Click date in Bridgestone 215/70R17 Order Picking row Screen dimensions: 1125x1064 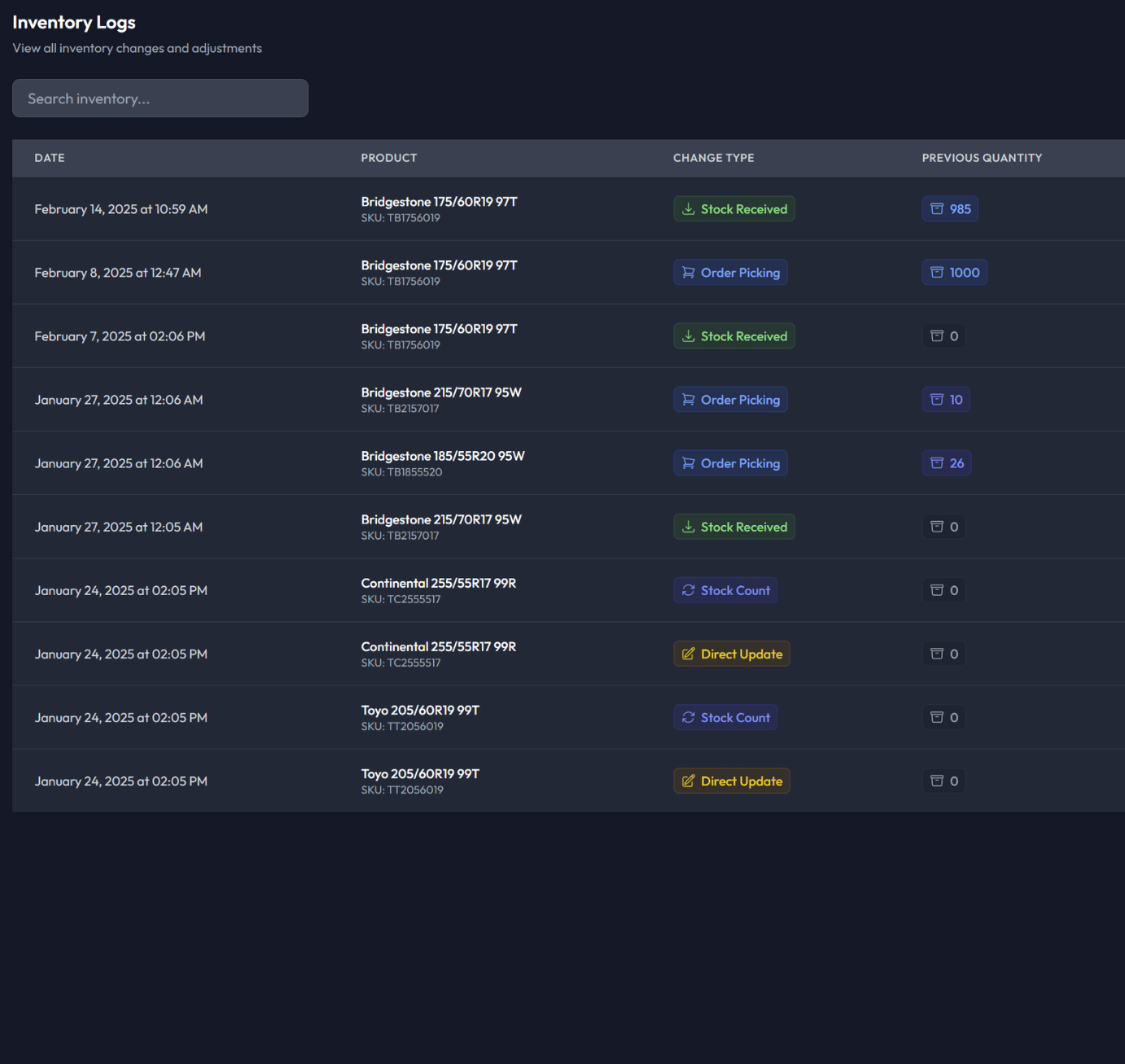pyautogui.click(x=119, y=400)
